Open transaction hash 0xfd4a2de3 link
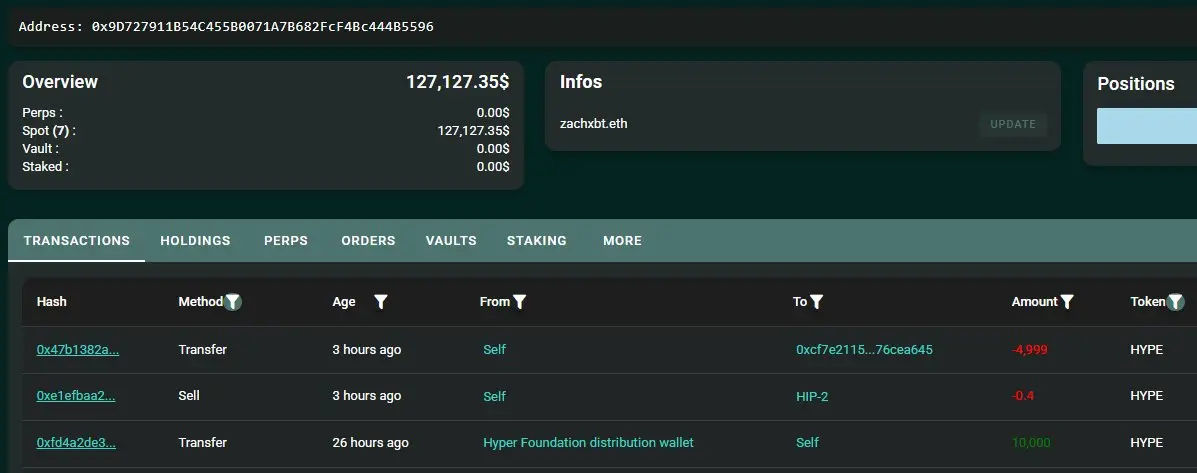Screen dimensions: 1197x473 [x=76, y=442]
